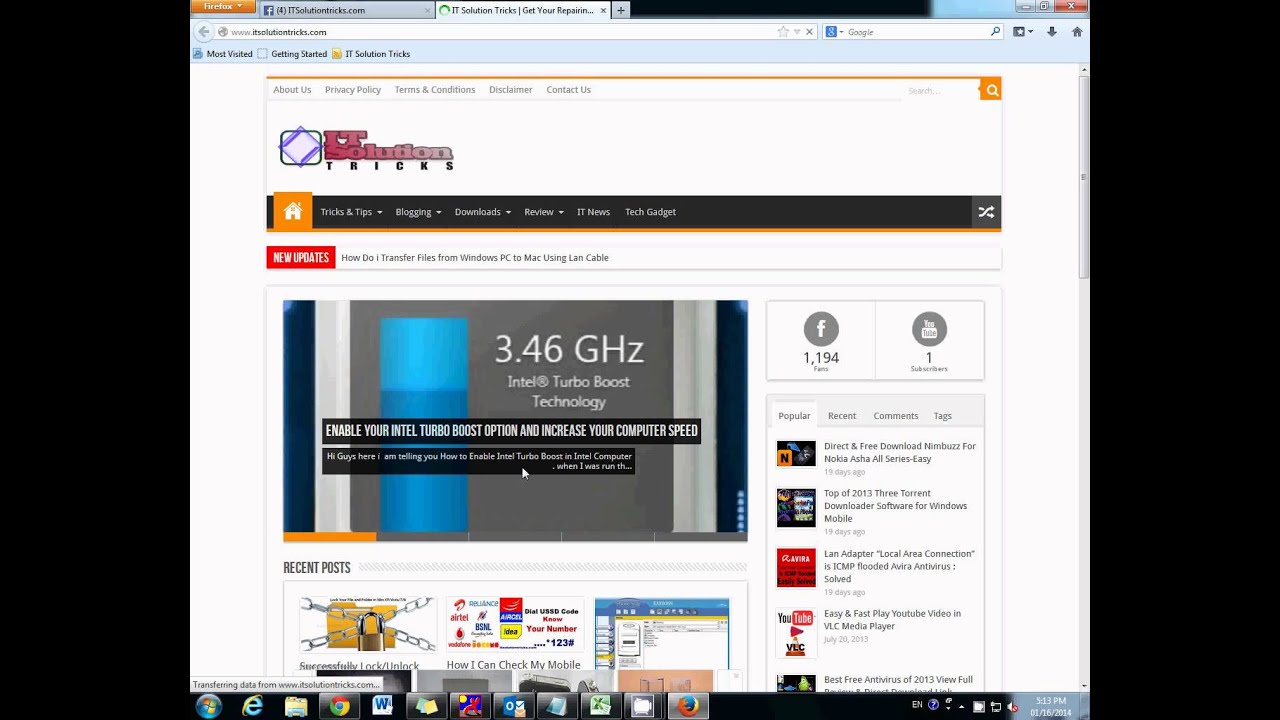Switch to Firefox in the taskbar
The width and height of the screenshot is (1280, 720).
687,706
